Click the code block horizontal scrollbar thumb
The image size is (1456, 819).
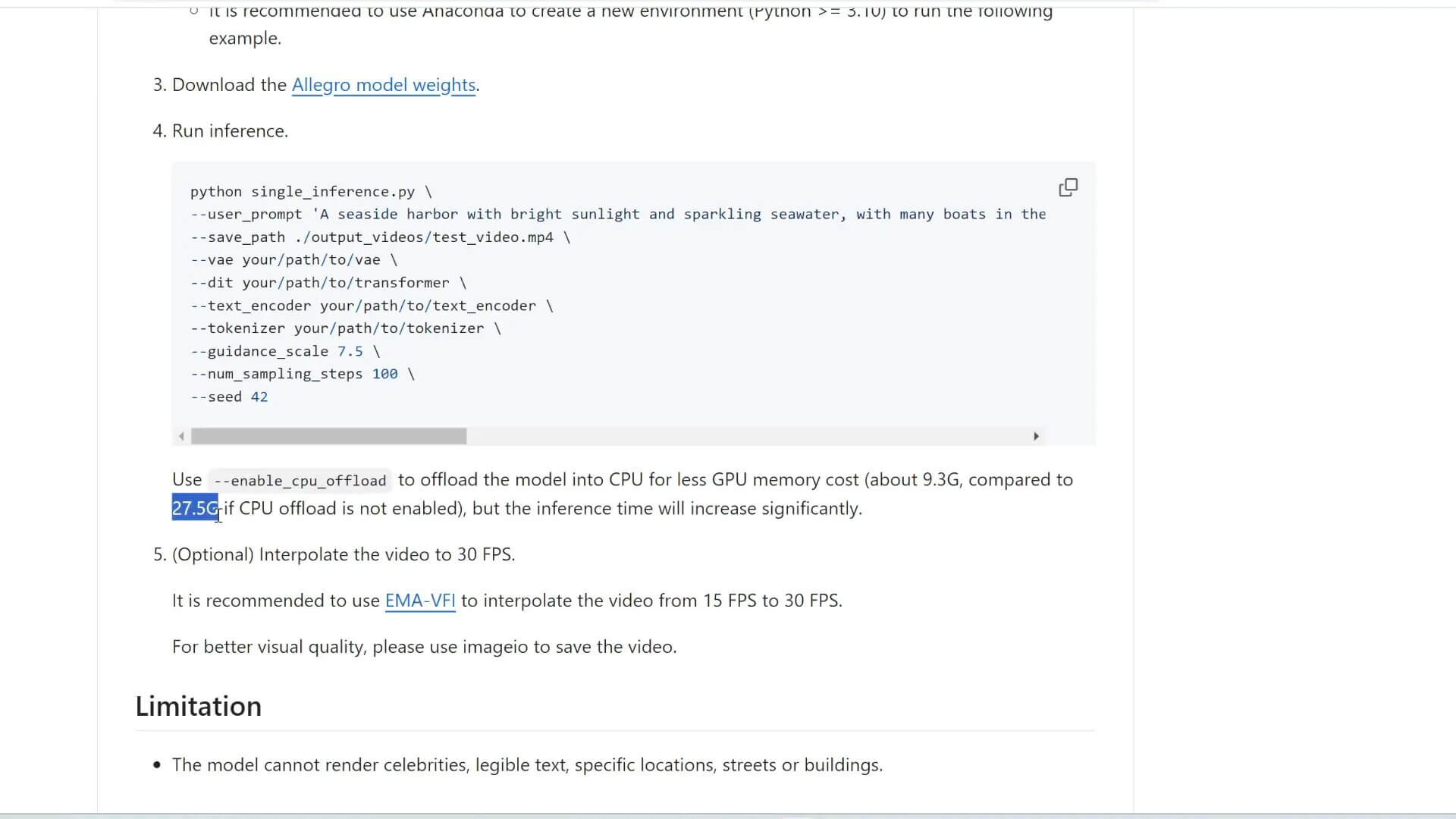(x=328, y=436)
